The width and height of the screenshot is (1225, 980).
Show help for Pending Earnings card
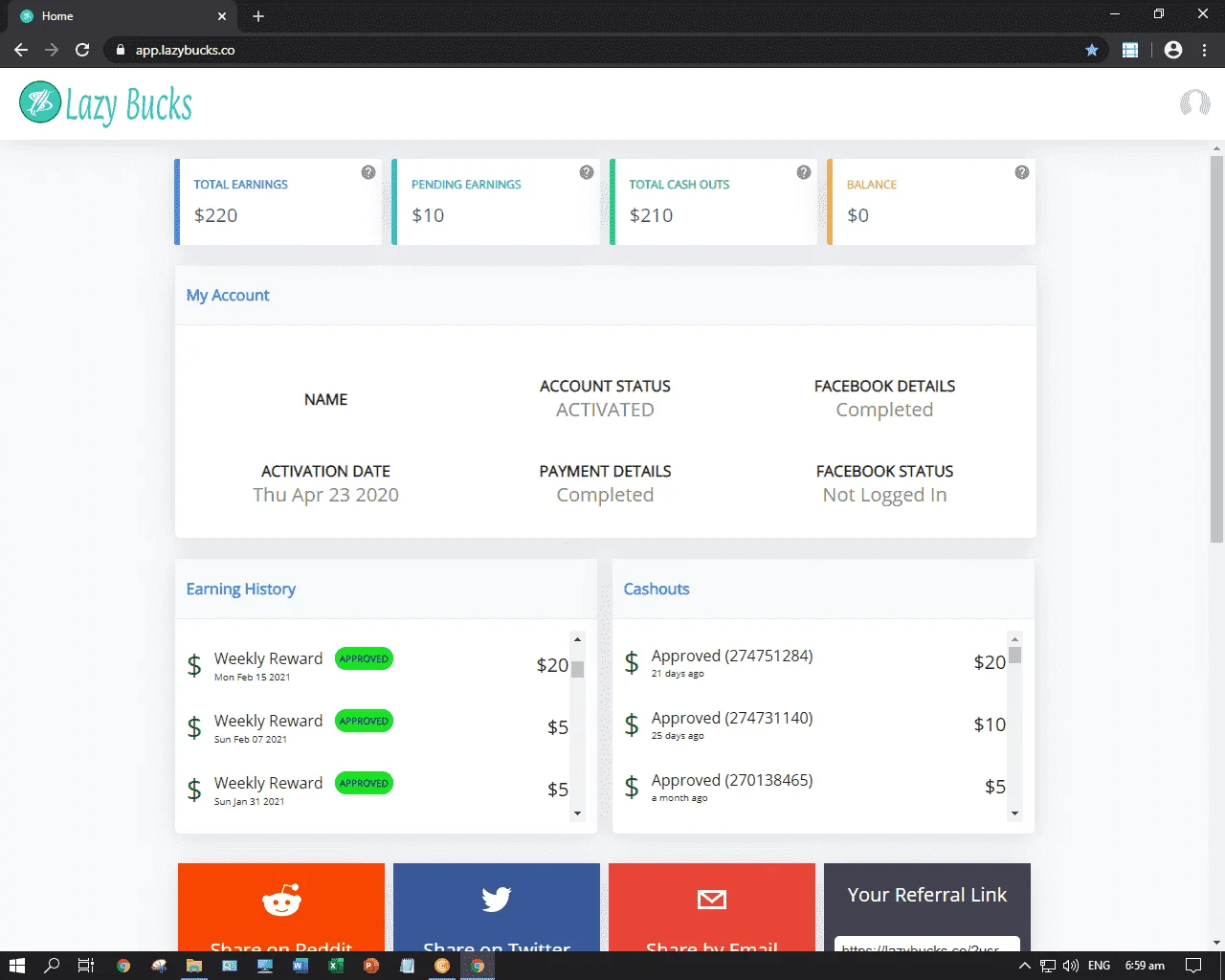click(x=587, y=172)
